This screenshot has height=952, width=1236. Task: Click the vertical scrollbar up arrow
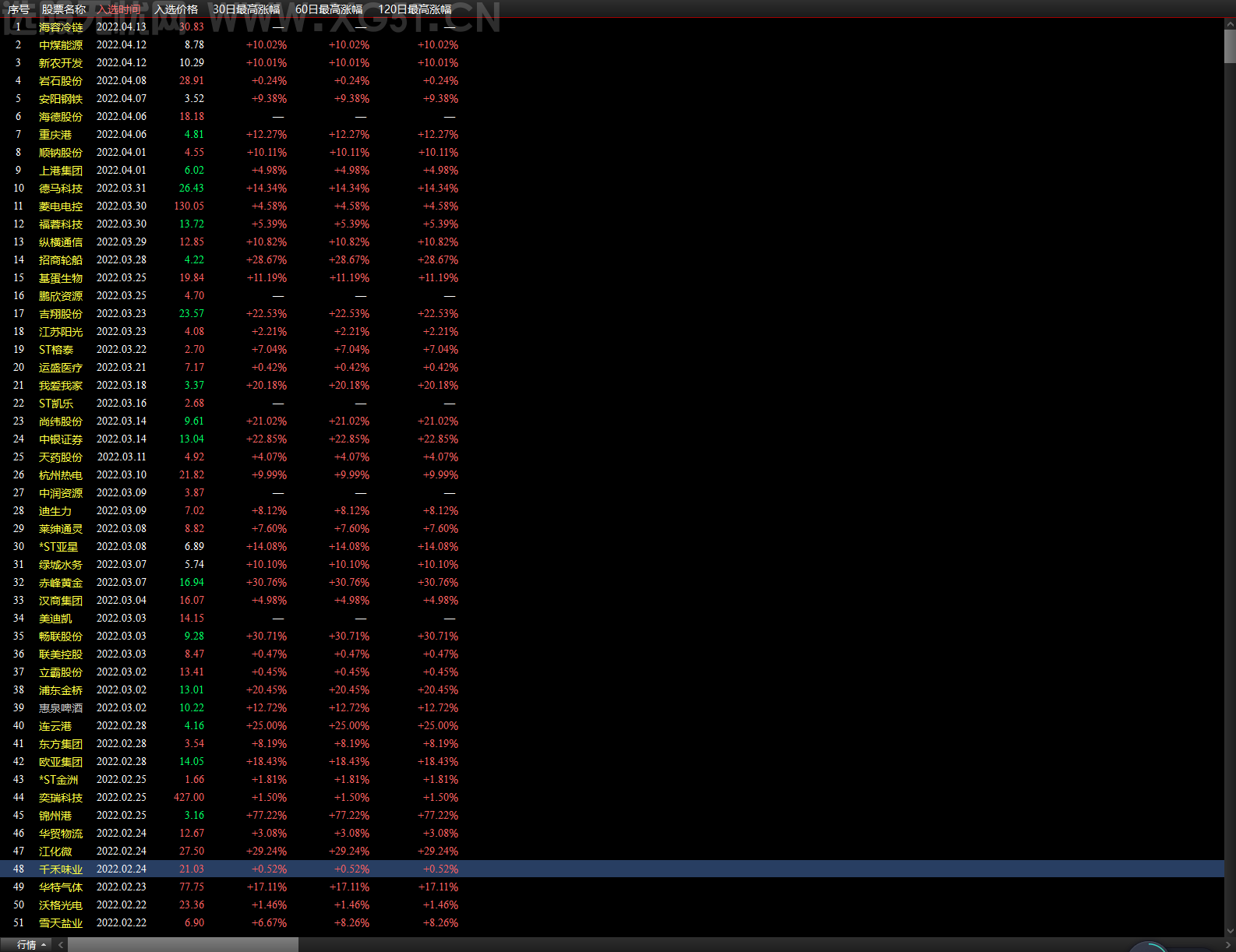click(x=1230, y=24)
